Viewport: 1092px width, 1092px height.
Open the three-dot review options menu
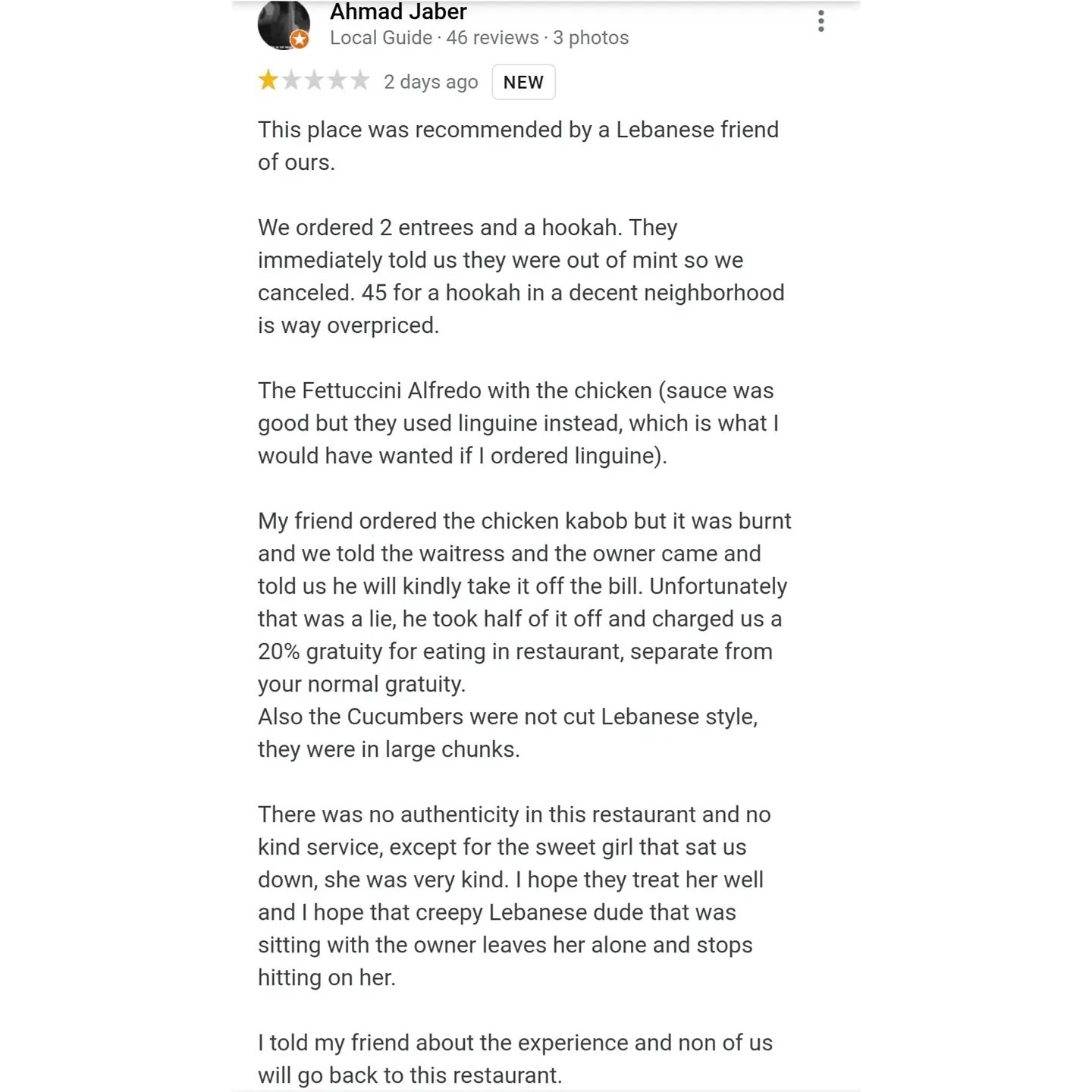click(x=821, y=21)
